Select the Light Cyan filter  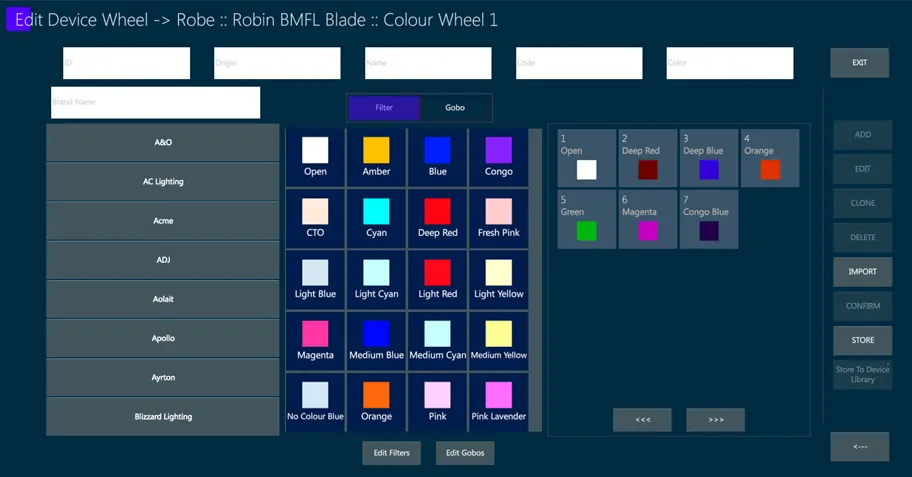click(376, 280)
